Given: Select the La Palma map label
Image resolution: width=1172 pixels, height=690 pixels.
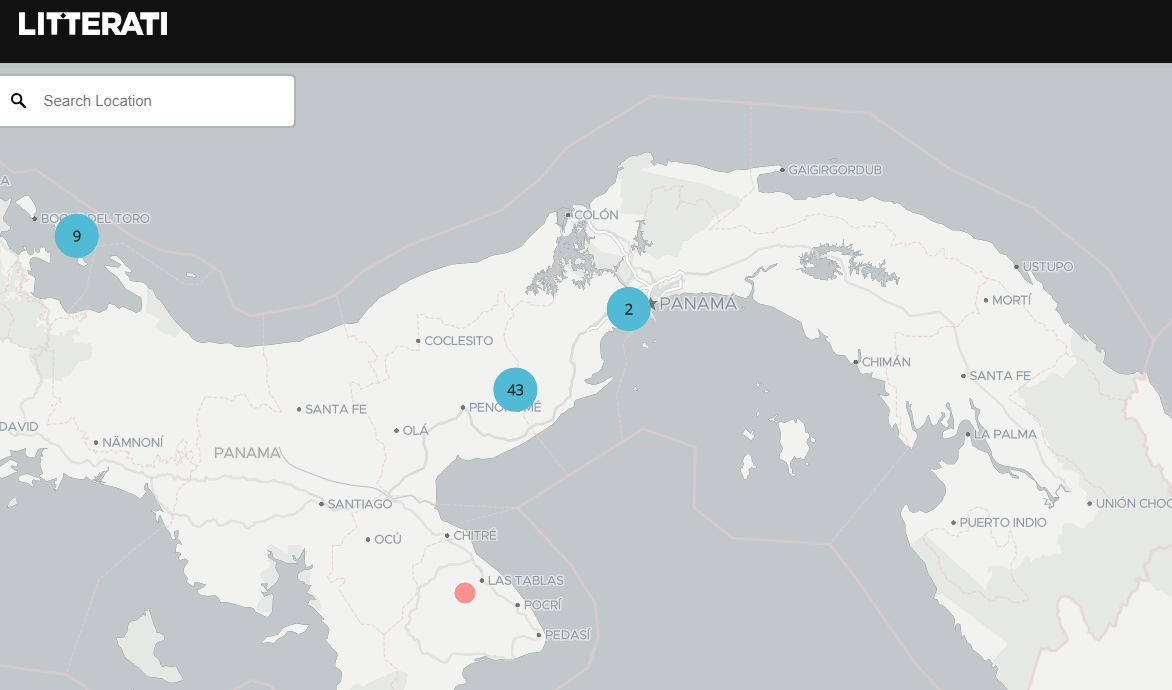Looking at the screenshot, I should (1005, 434).
